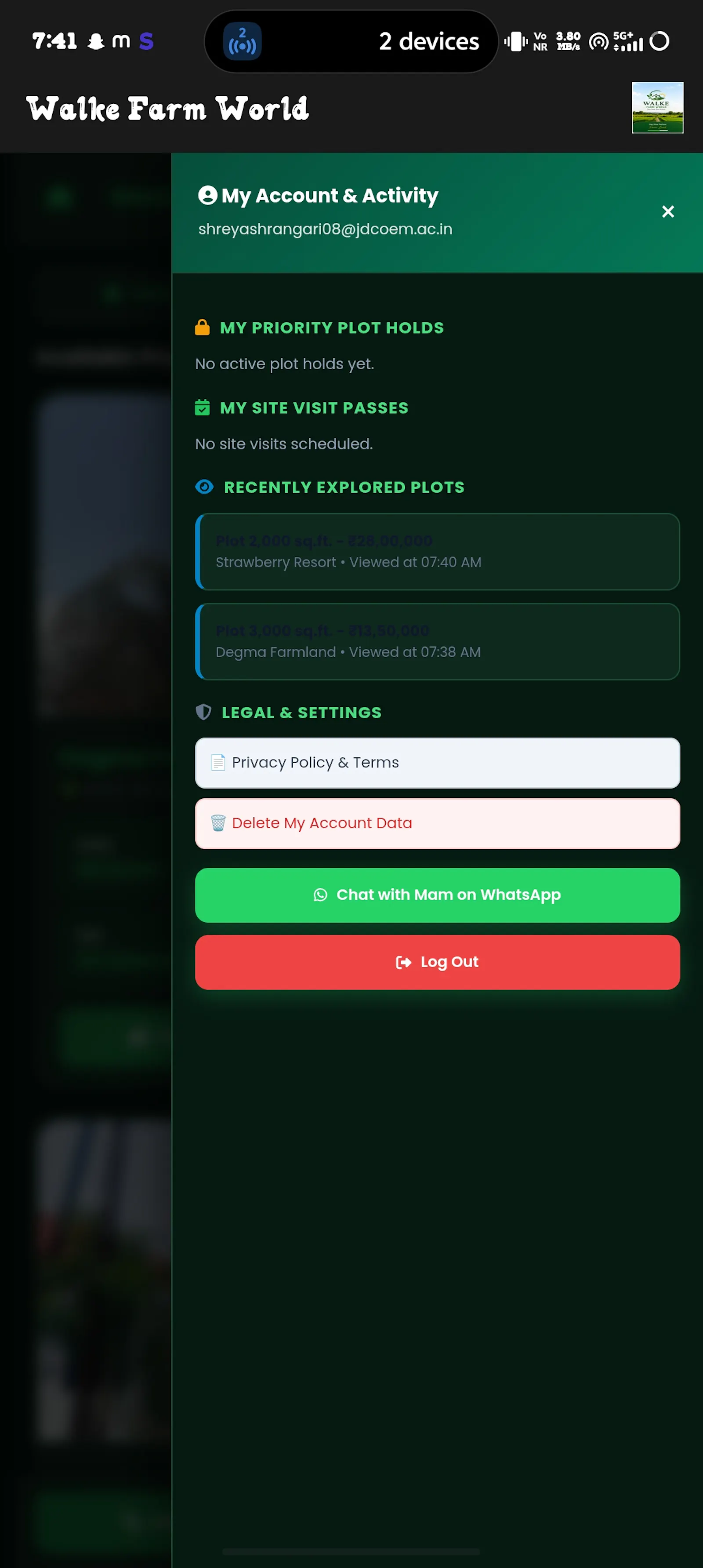The width and height of the screenshot is (703, 1568).
Task: Tap the red Log Out button
Action: click(437, 962)
